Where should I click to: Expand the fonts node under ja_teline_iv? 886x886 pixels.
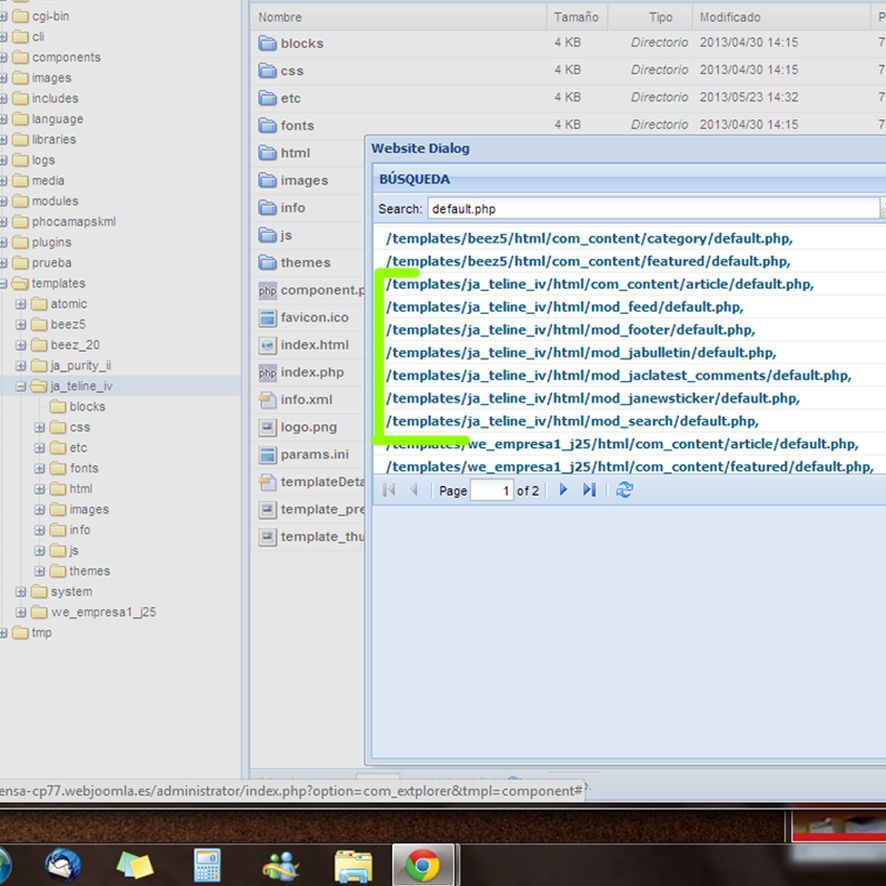tap(40, 468)
